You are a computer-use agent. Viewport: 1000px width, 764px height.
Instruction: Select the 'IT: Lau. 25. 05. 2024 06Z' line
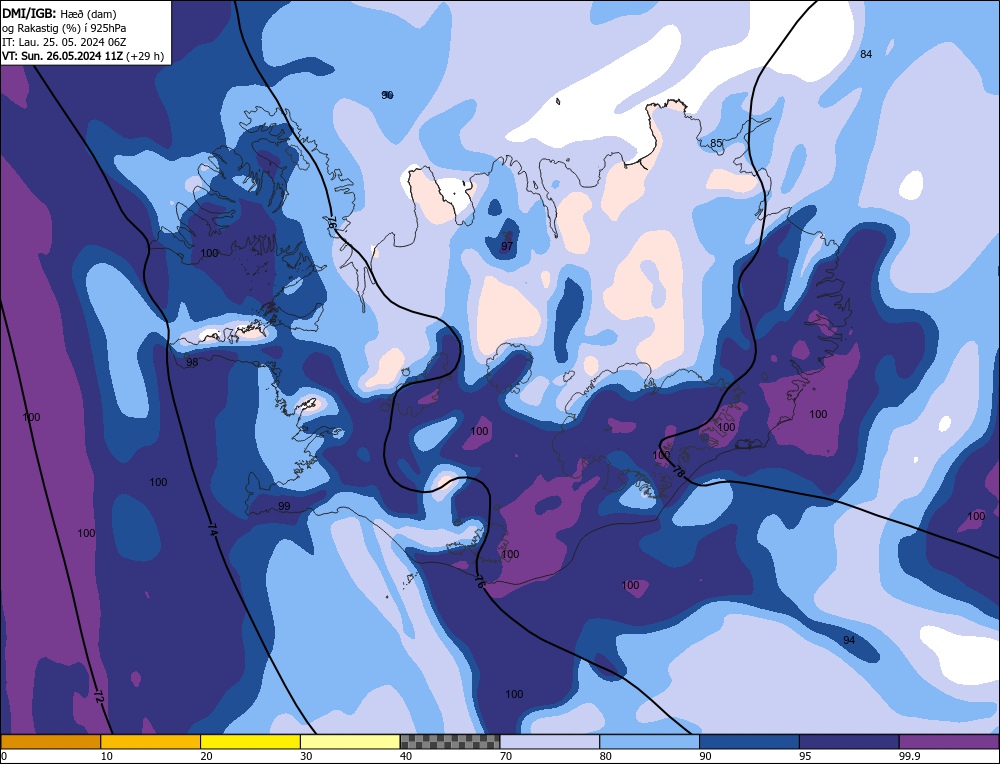pos(64,42)
